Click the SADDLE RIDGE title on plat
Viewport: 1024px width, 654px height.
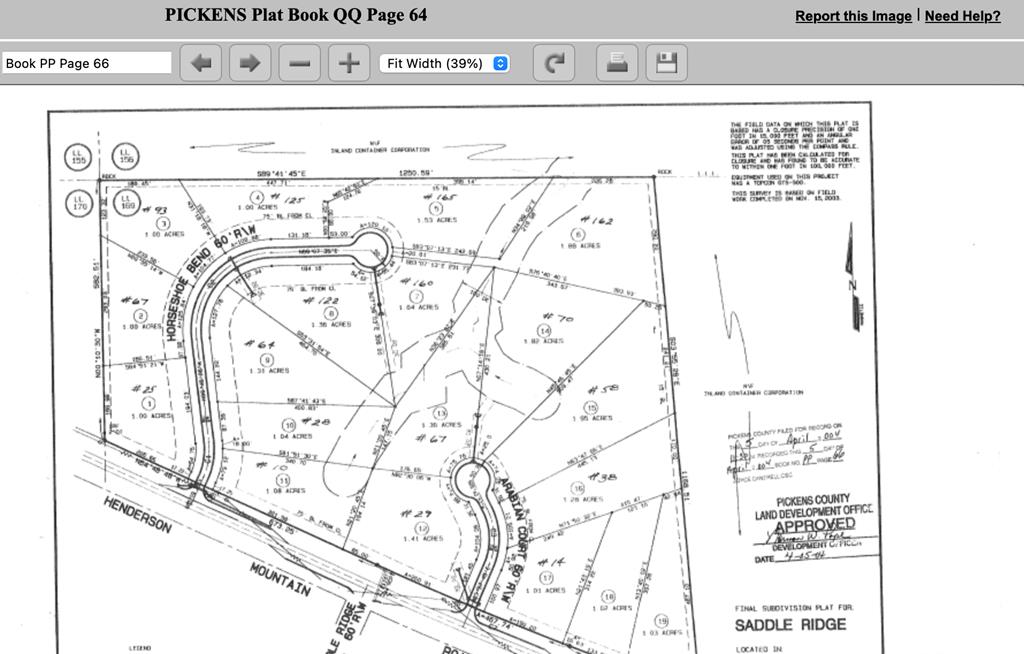coord(790,625)
